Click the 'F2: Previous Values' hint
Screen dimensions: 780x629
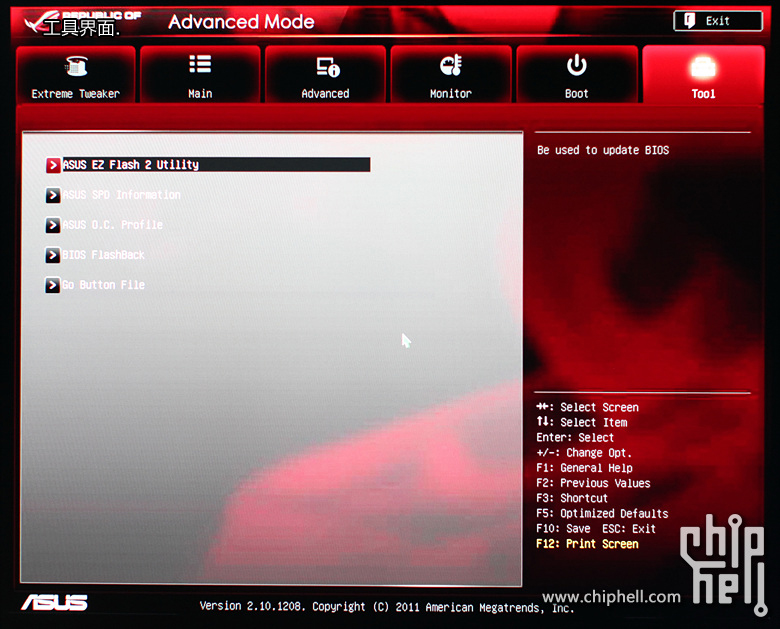(x=593, y=483)
